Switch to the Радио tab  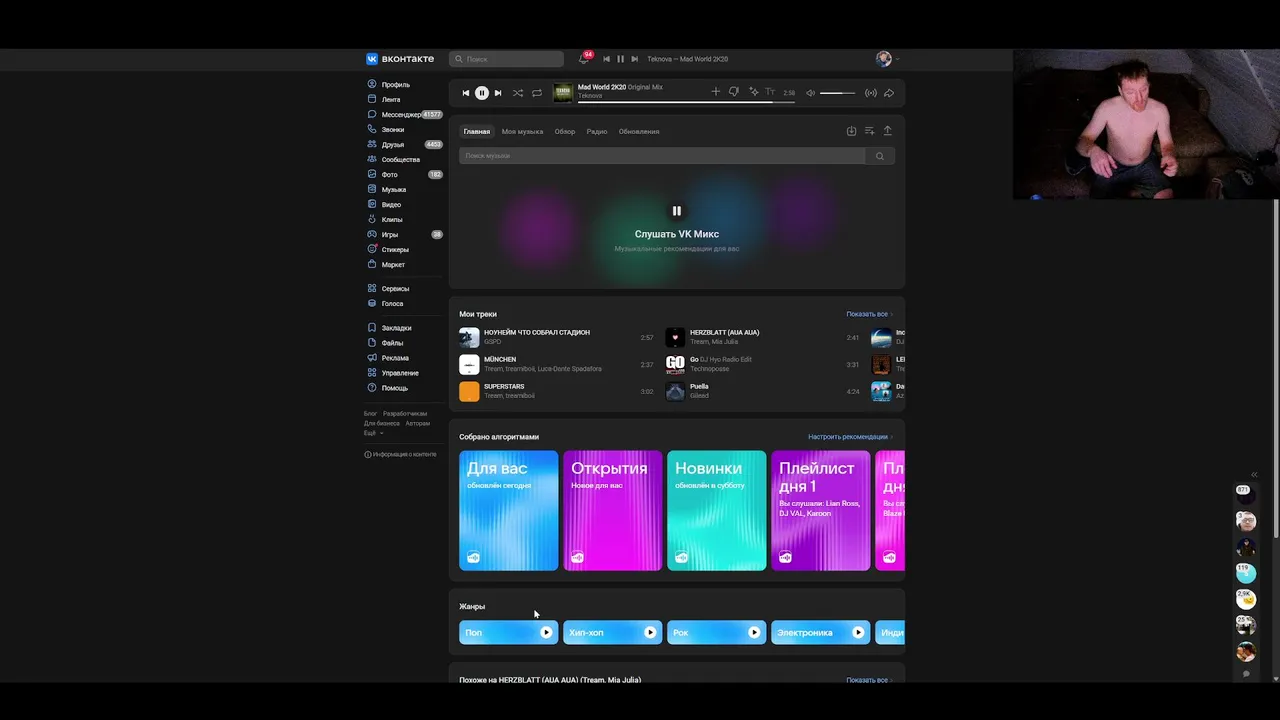pos(597,132)
